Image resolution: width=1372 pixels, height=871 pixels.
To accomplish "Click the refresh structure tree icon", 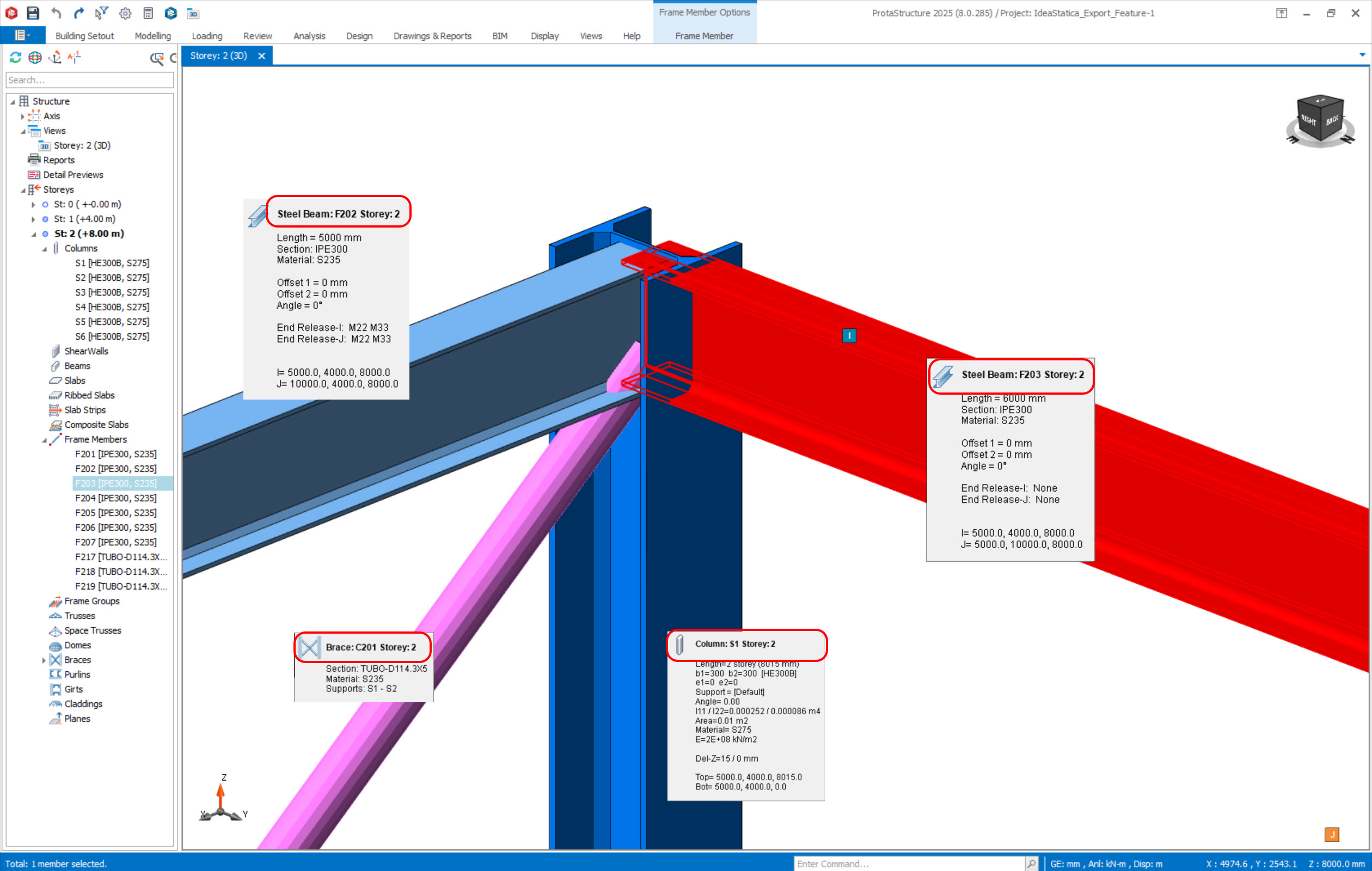I will click(x=15, y=57).
